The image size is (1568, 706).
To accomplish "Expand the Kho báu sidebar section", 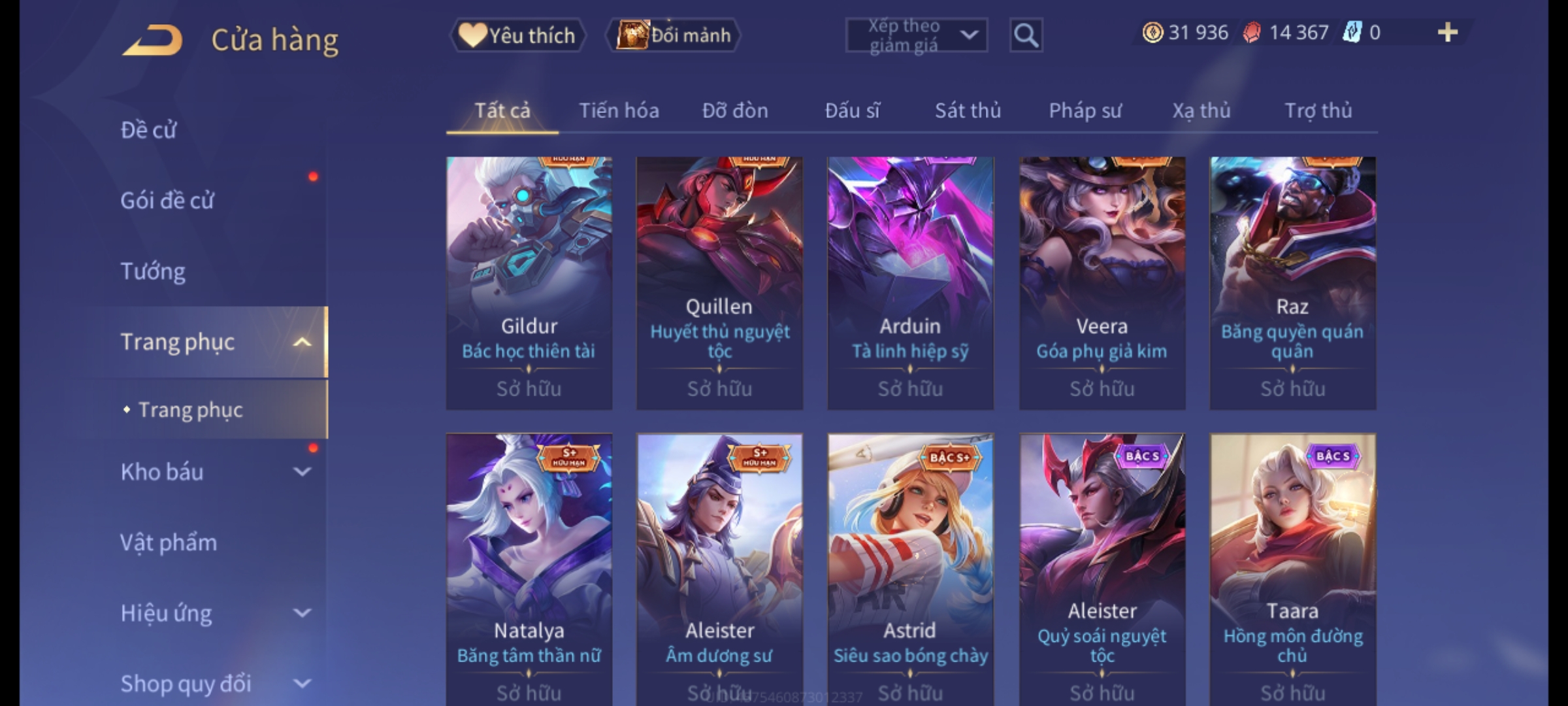I will click(x=302, y=471).
